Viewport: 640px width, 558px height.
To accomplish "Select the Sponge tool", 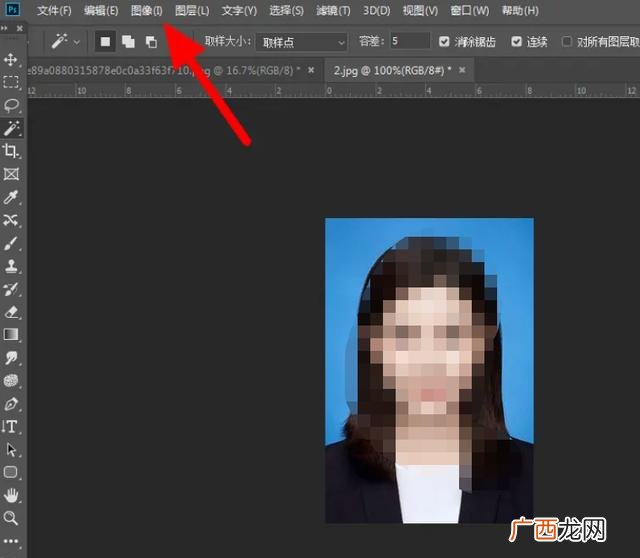I will (x=11, y=381).
